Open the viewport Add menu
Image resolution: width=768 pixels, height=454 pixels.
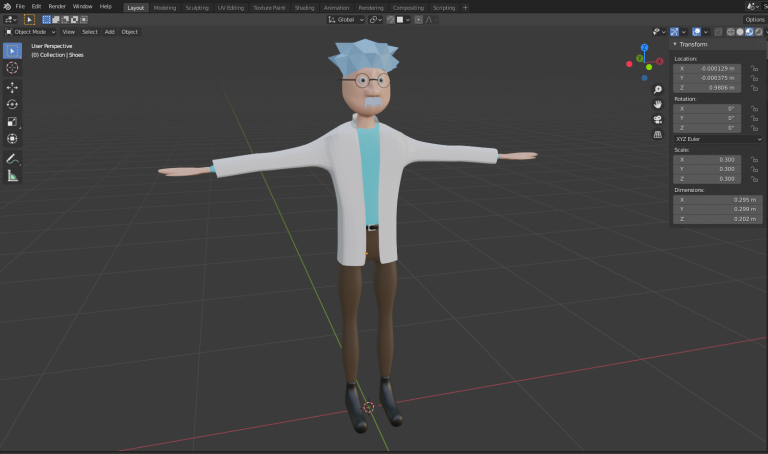(x=110, y=32)
